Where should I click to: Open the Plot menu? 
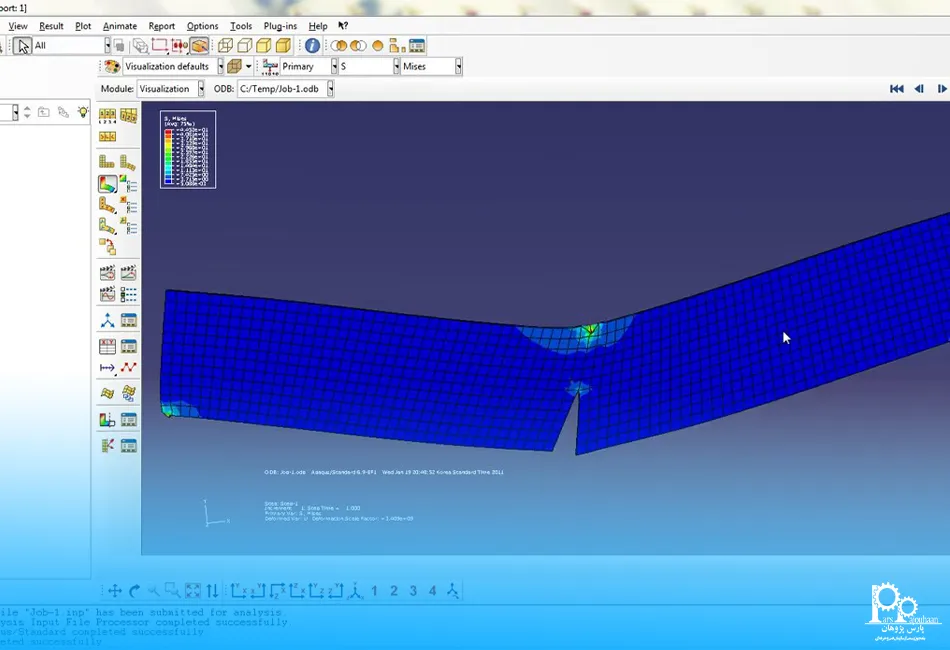(83, 26)
